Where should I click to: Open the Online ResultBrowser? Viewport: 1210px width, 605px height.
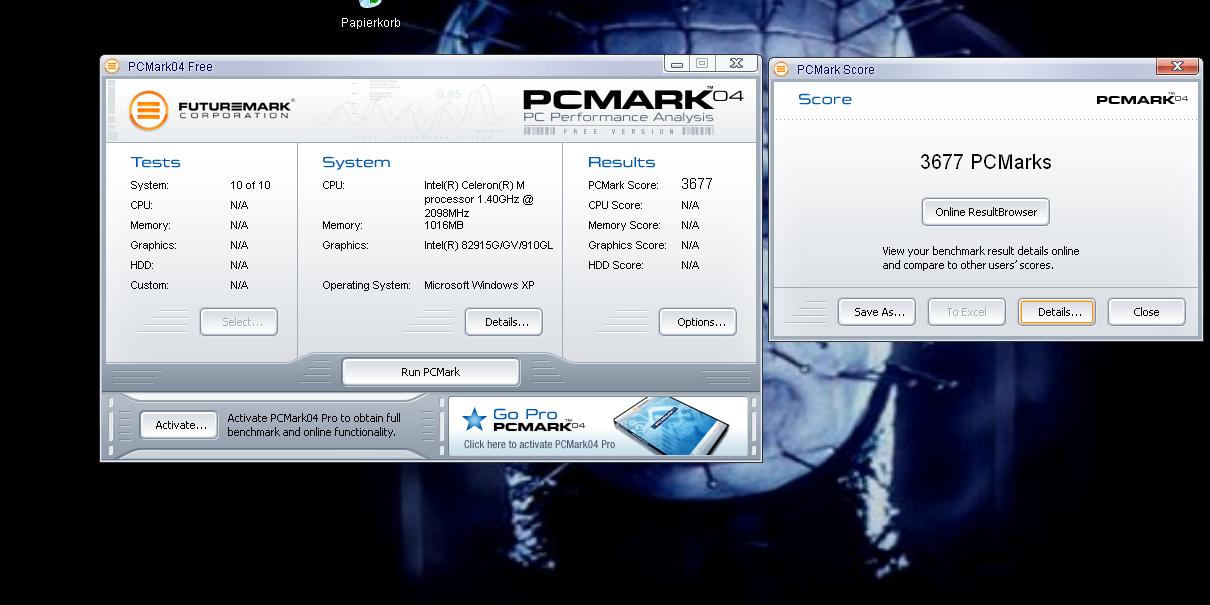click(x=986, y=212)
